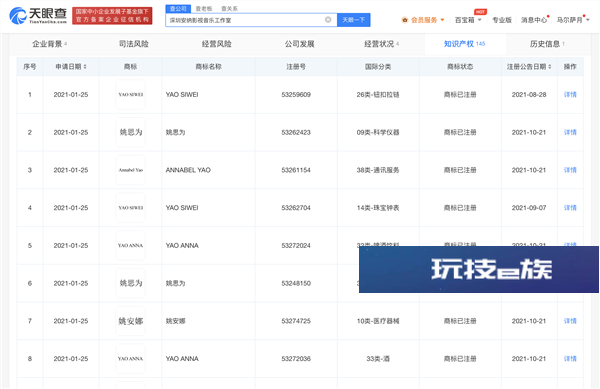Click the YAO ANNA thumbnail in row 8
The width and height of the screenshot is (600, 389).
point(130,359)
